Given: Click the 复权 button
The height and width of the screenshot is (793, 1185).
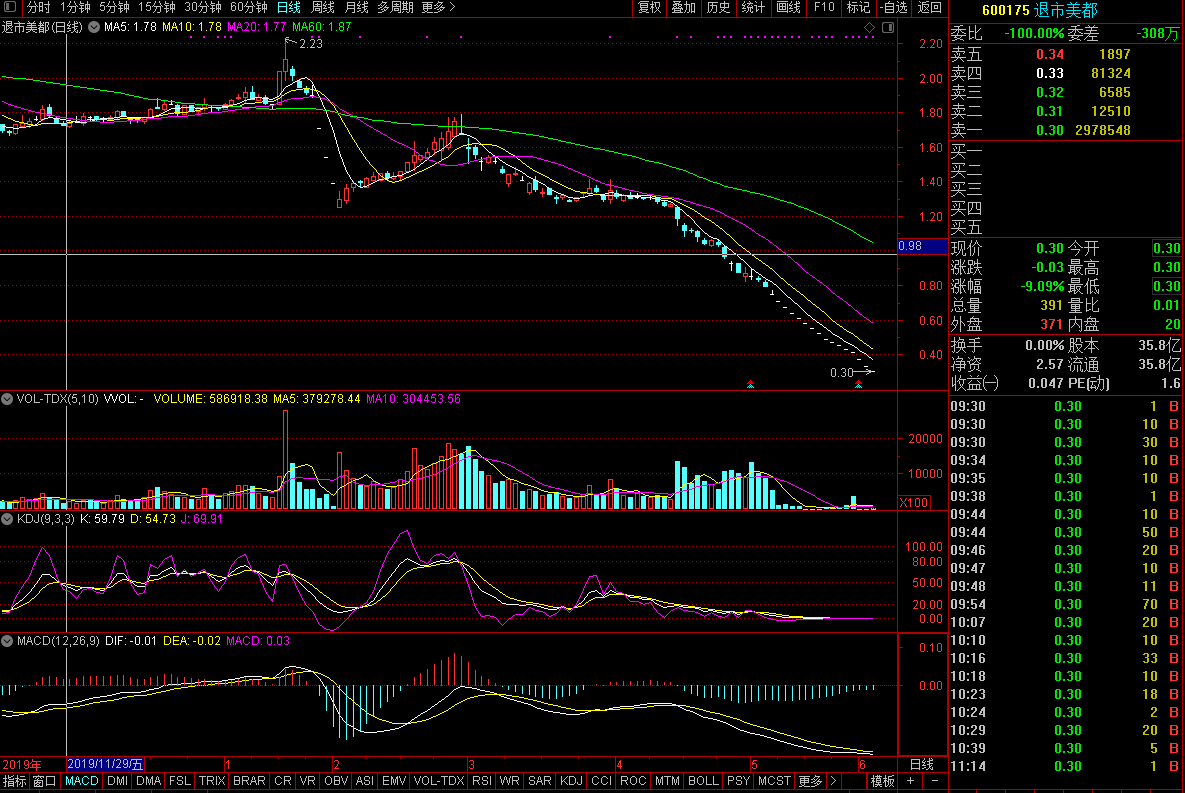Looking at the screenshot, I should click(x=650, y=7).
